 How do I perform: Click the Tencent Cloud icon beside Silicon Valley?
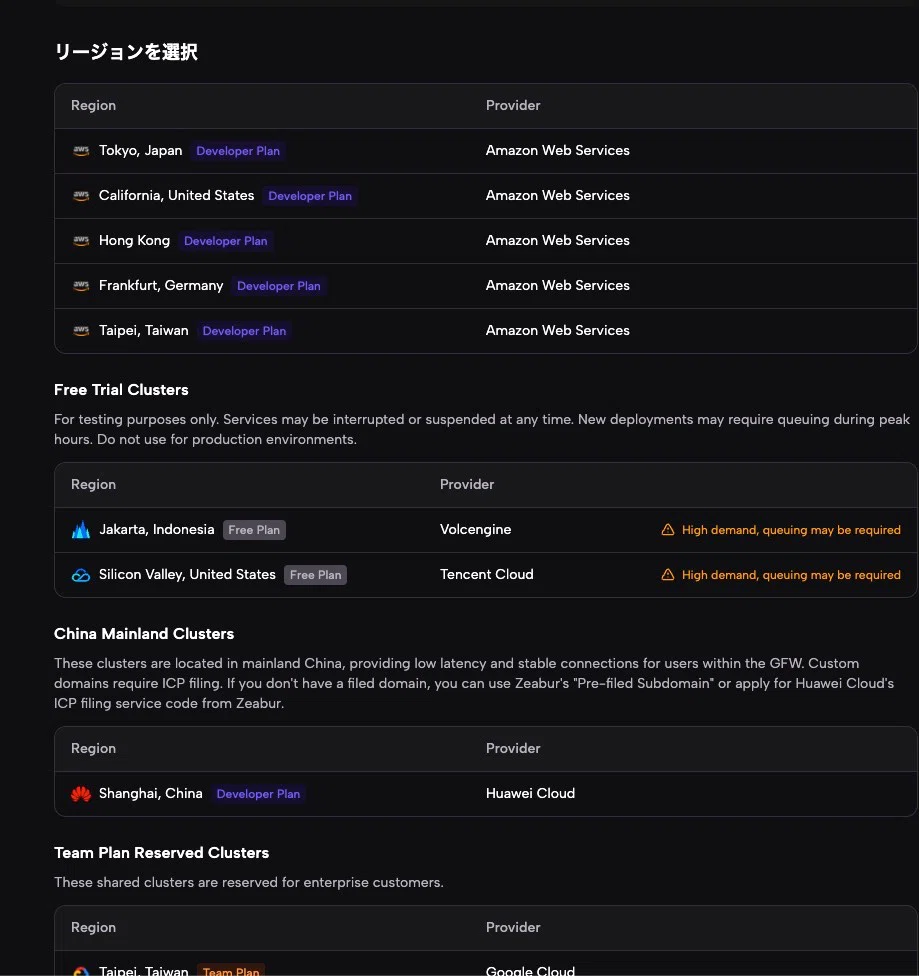pyautogui.click(x=81, y=575)
